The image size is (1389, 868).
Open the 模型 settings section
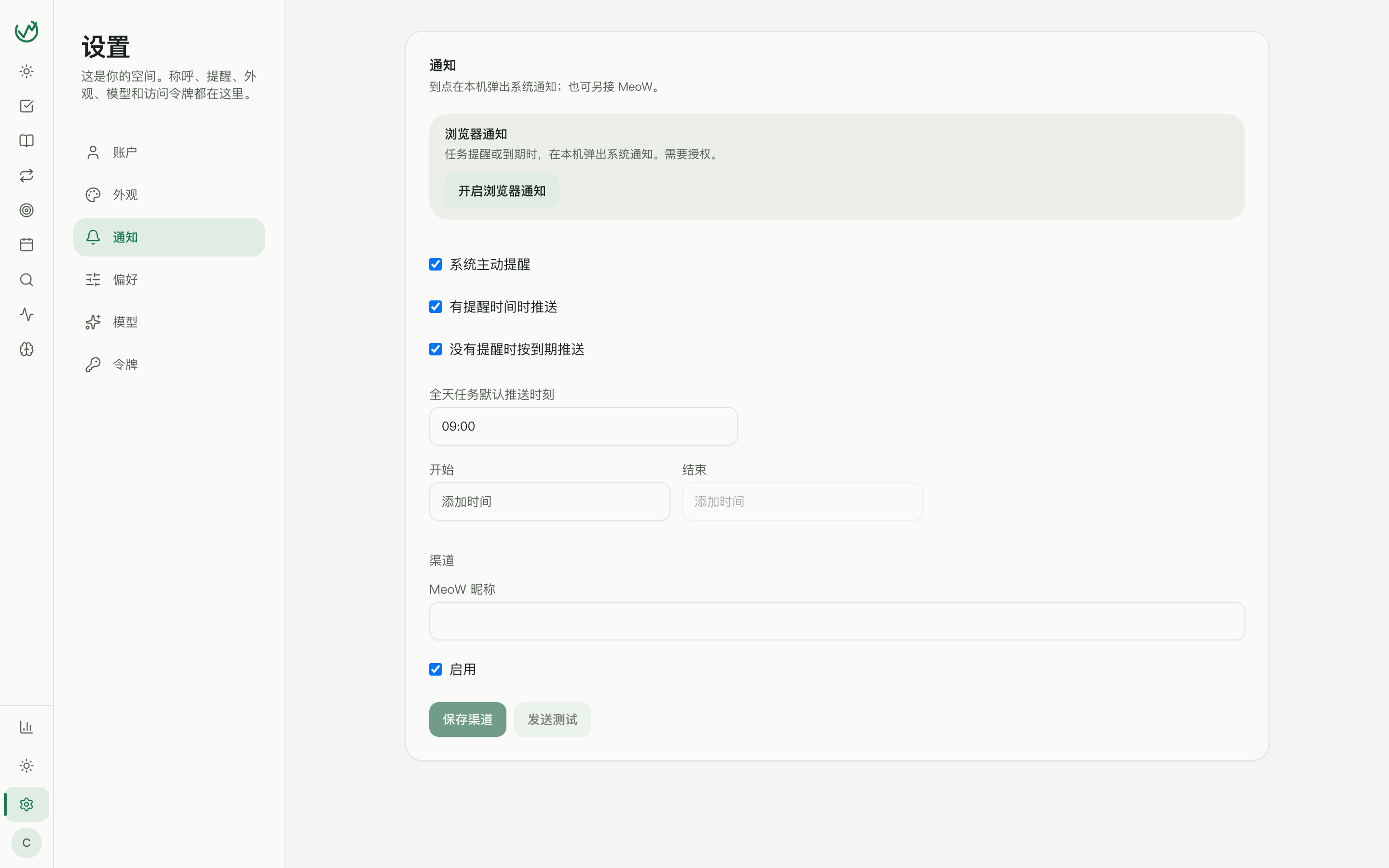169,322
